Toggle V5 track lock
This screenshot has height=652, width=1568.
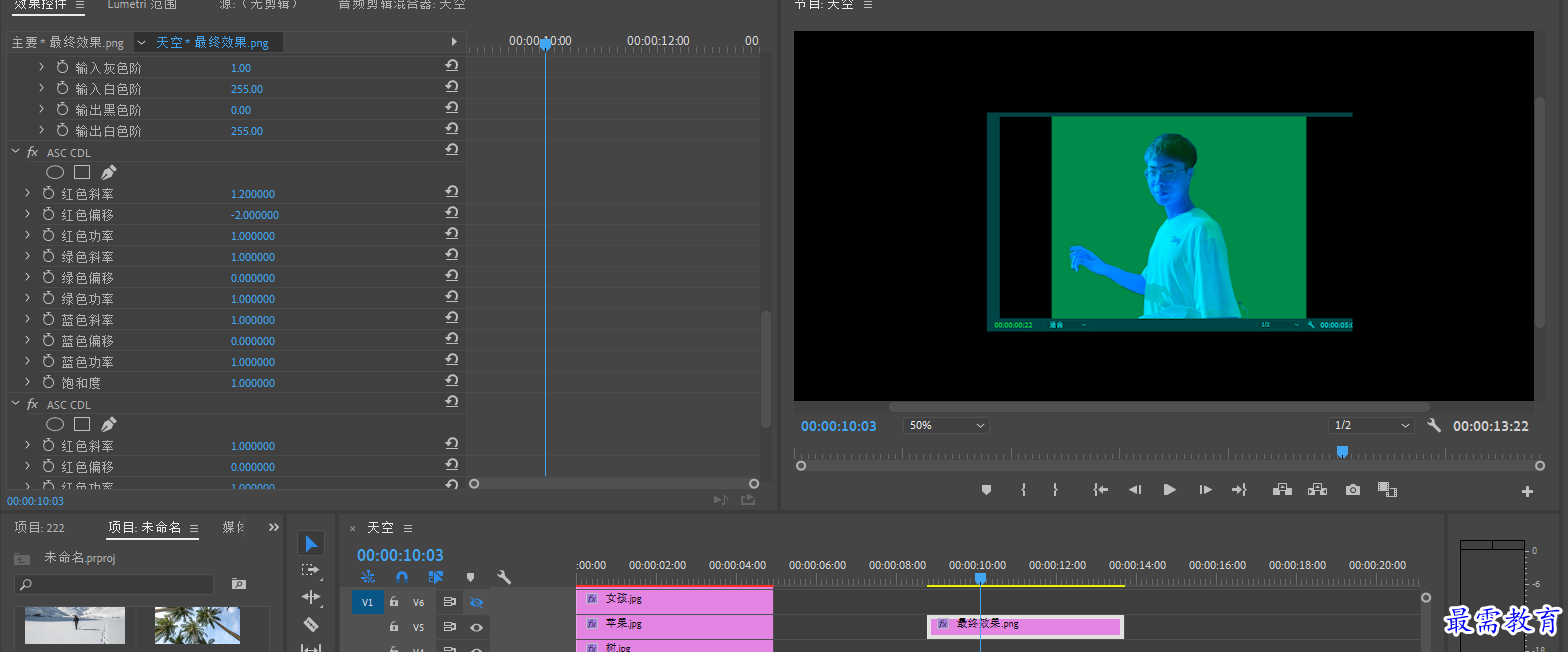tap(394, 627)
